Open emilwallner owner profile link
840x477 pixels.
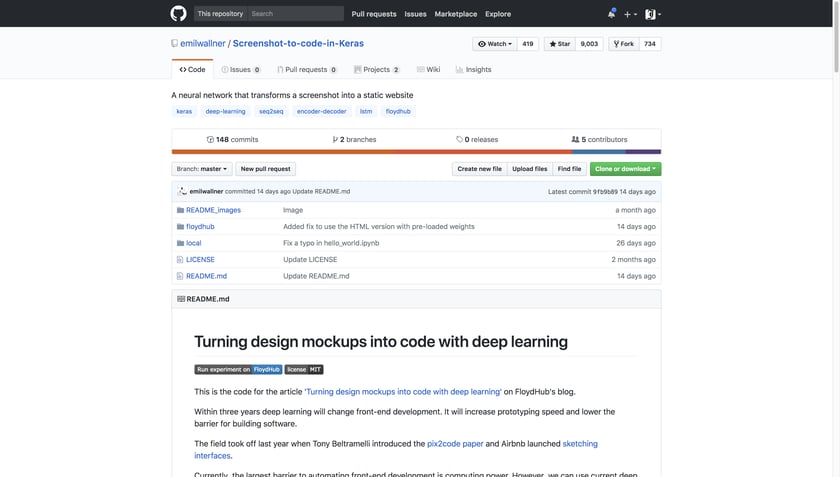(x=202, y=43)
